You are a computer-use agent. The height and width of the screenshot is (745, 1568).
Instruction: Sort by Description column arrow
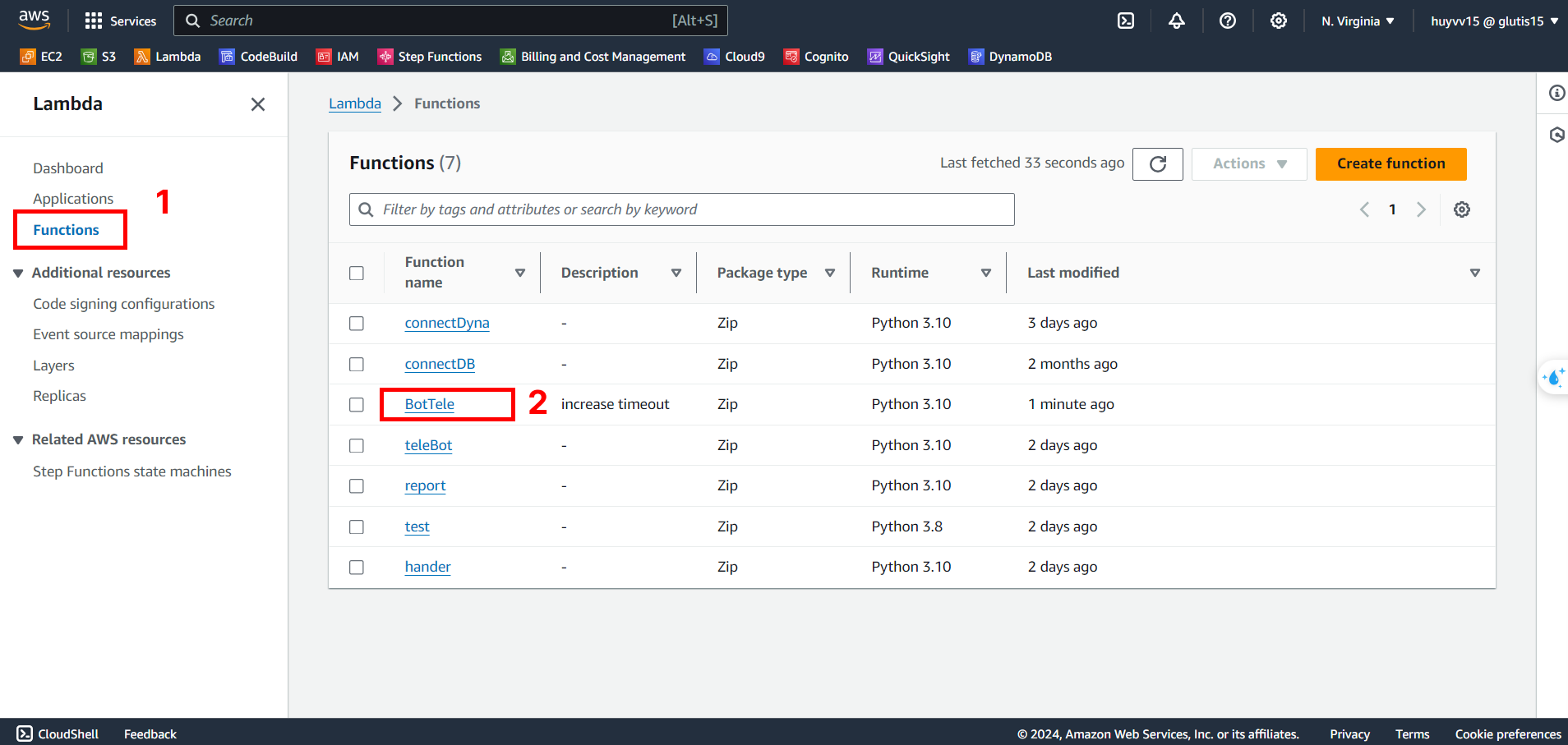[676, 273]
